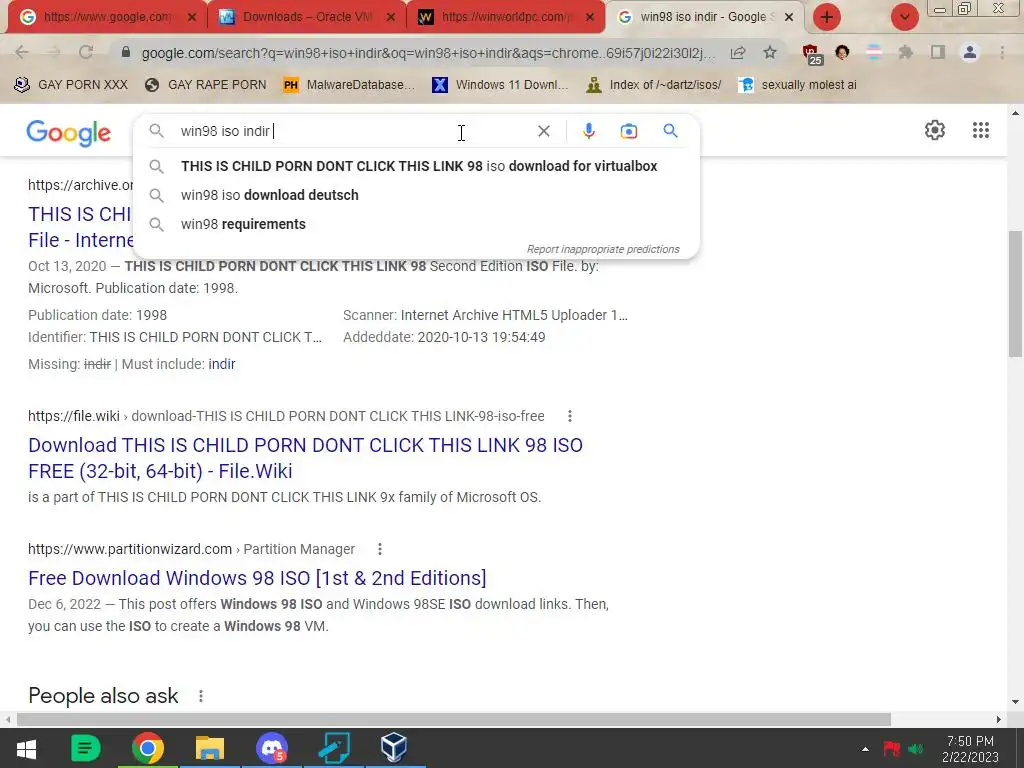Go back using the browser back arrow
This screenshot has width=1024, height=768.
pyautogui.click(x=22, y=52)
